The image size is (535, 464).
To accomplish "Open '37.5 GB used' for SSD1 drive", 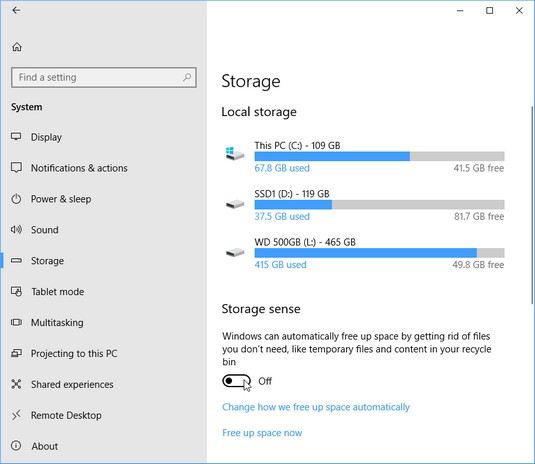I will click(282, 217).
